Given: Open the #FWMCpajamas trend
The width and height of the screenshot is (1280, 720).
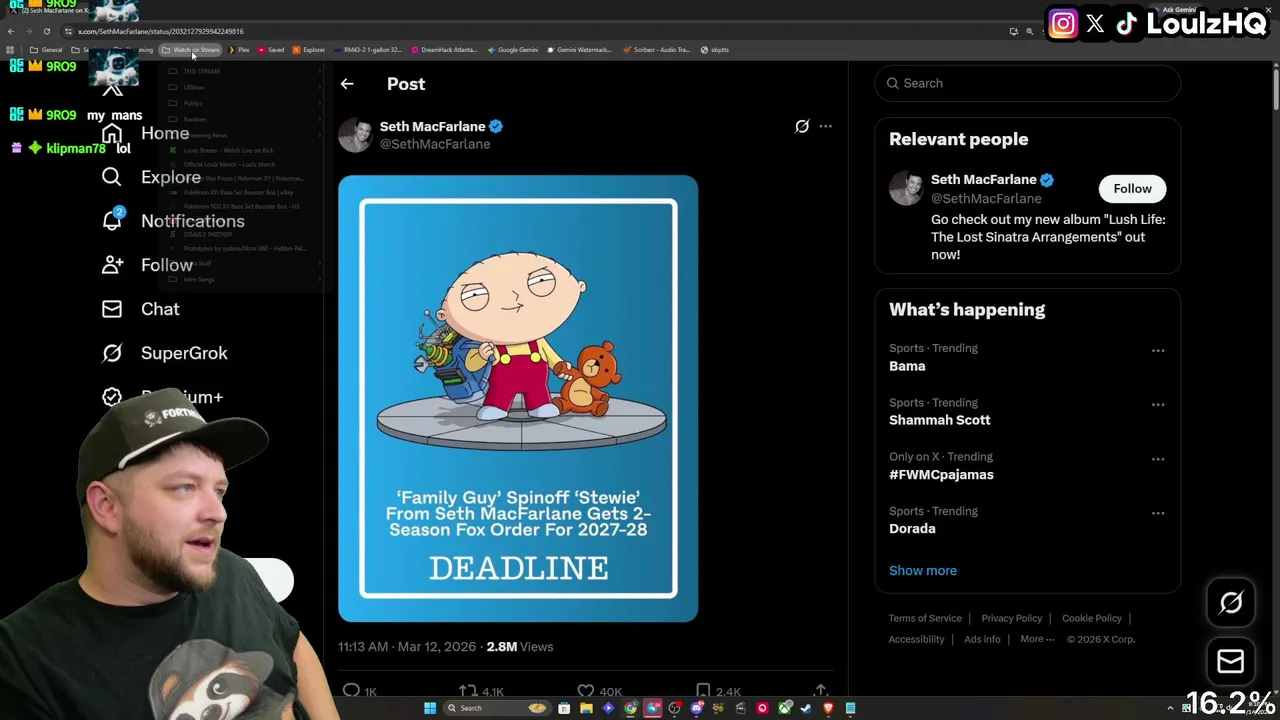Looking at the screenshot, I should pyautogui.click(x=941, y=475).
